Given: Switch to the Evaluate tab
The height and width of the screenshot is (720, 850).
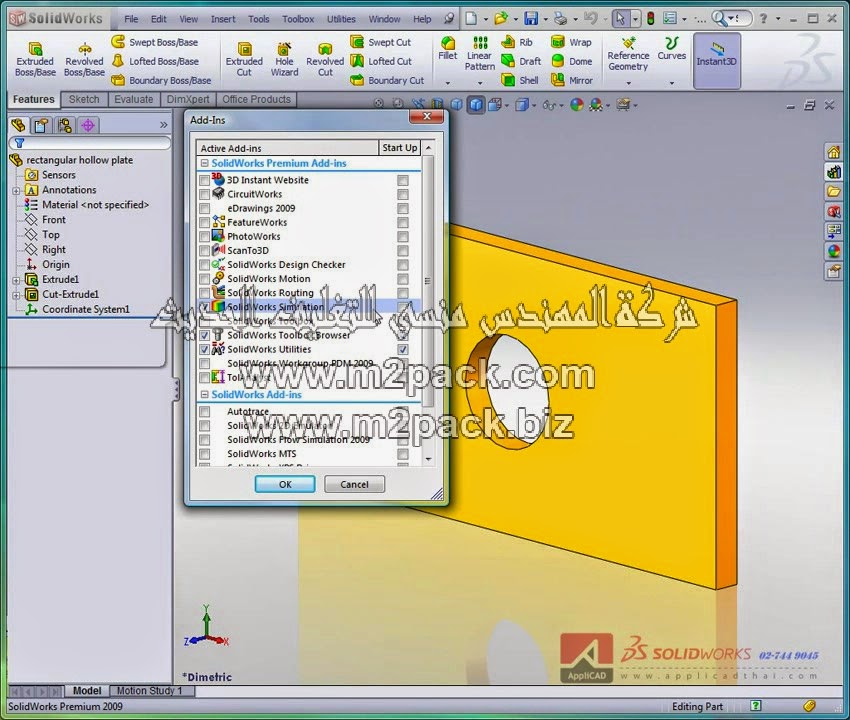Looking at the screenshot, I should pos(134,99).
